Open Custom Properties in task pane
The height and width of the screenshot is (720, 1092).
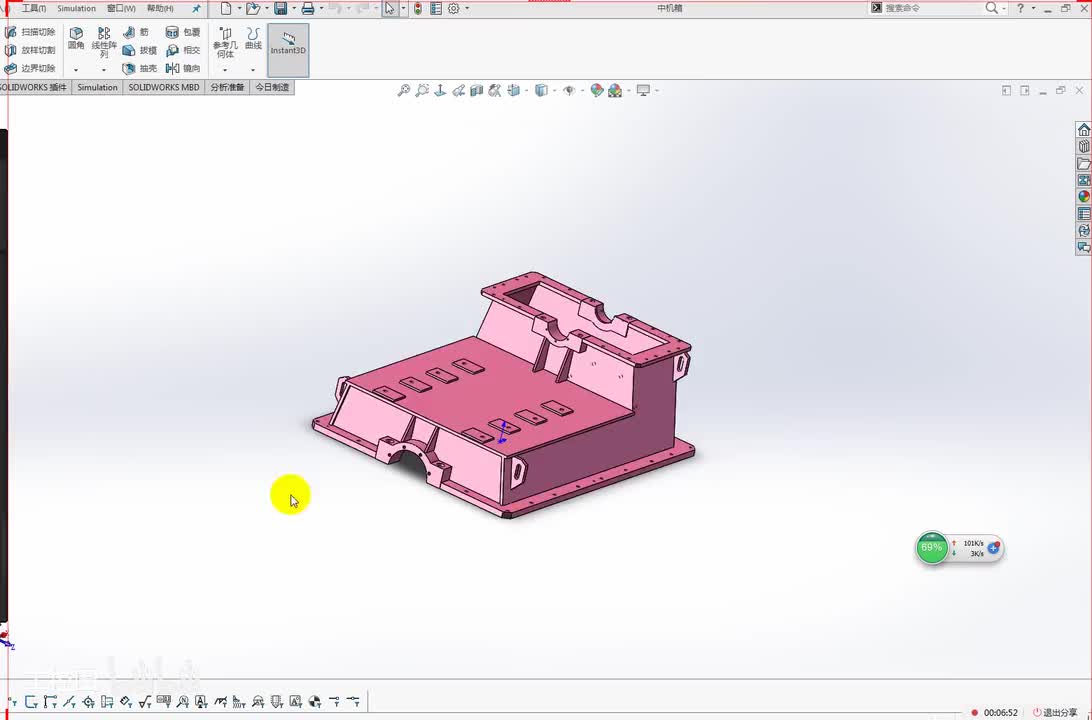tap(1084, 213)
